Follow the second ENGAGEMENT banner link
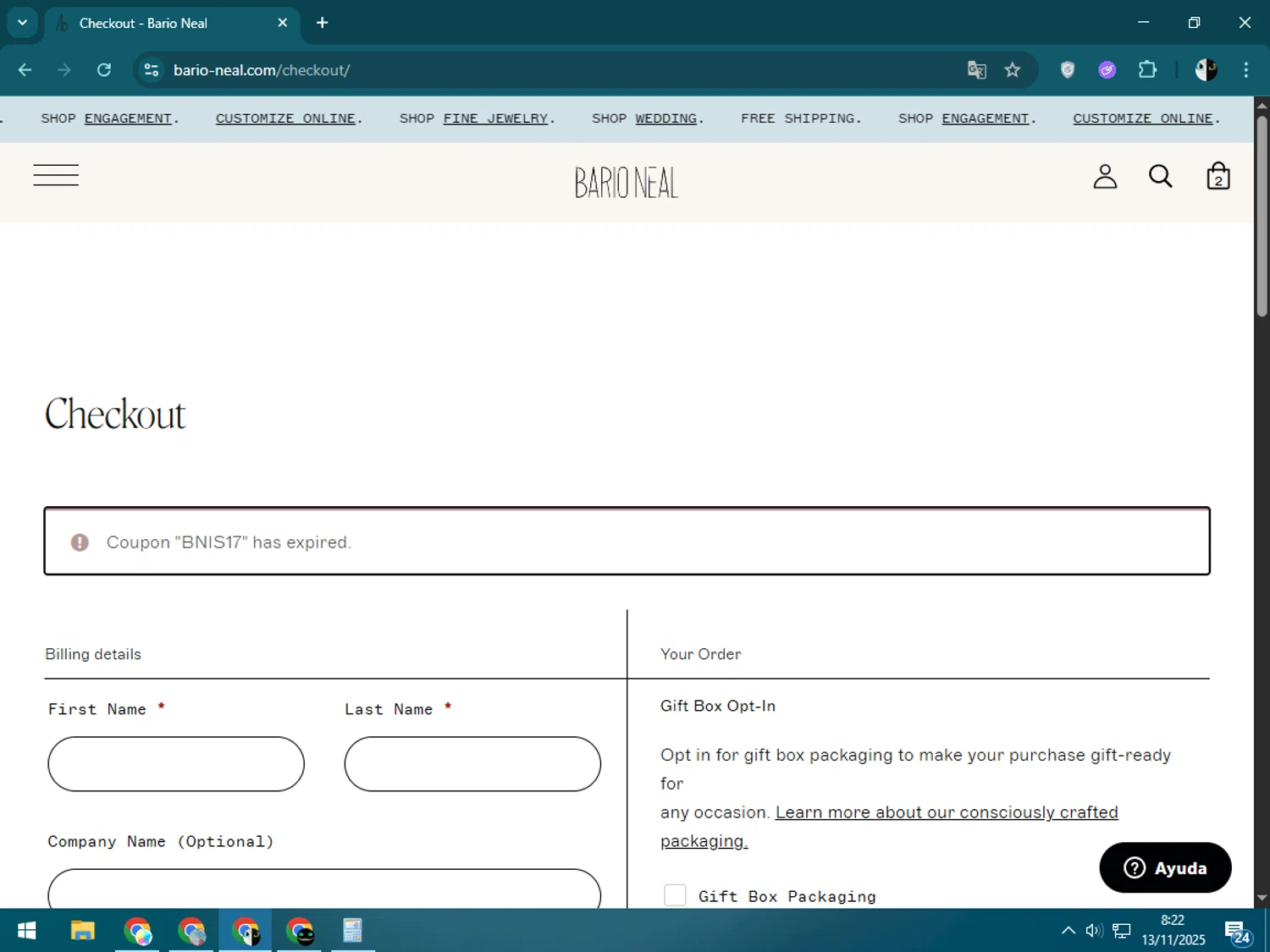1270x952 pixels. [986, 118]
